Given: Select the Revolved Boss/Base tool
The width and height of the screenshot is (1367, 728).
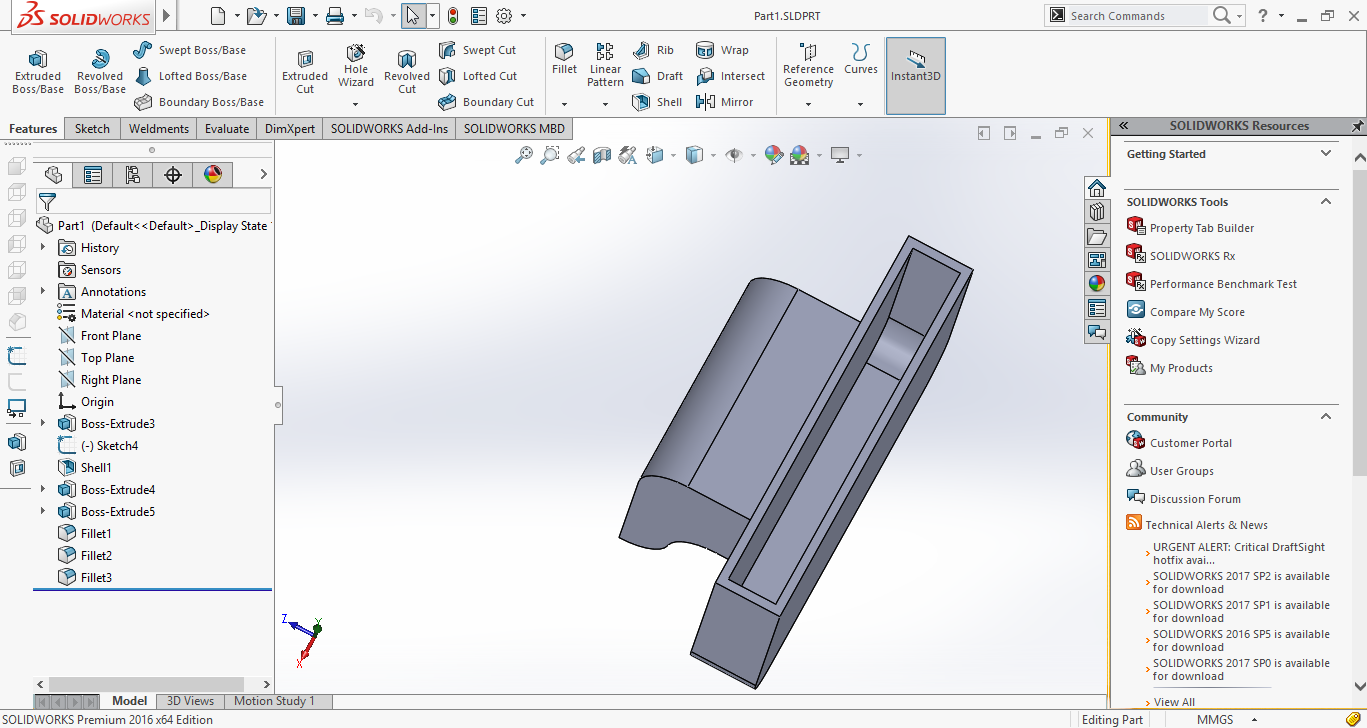Looking at the screenshot, I should point(99,72).
